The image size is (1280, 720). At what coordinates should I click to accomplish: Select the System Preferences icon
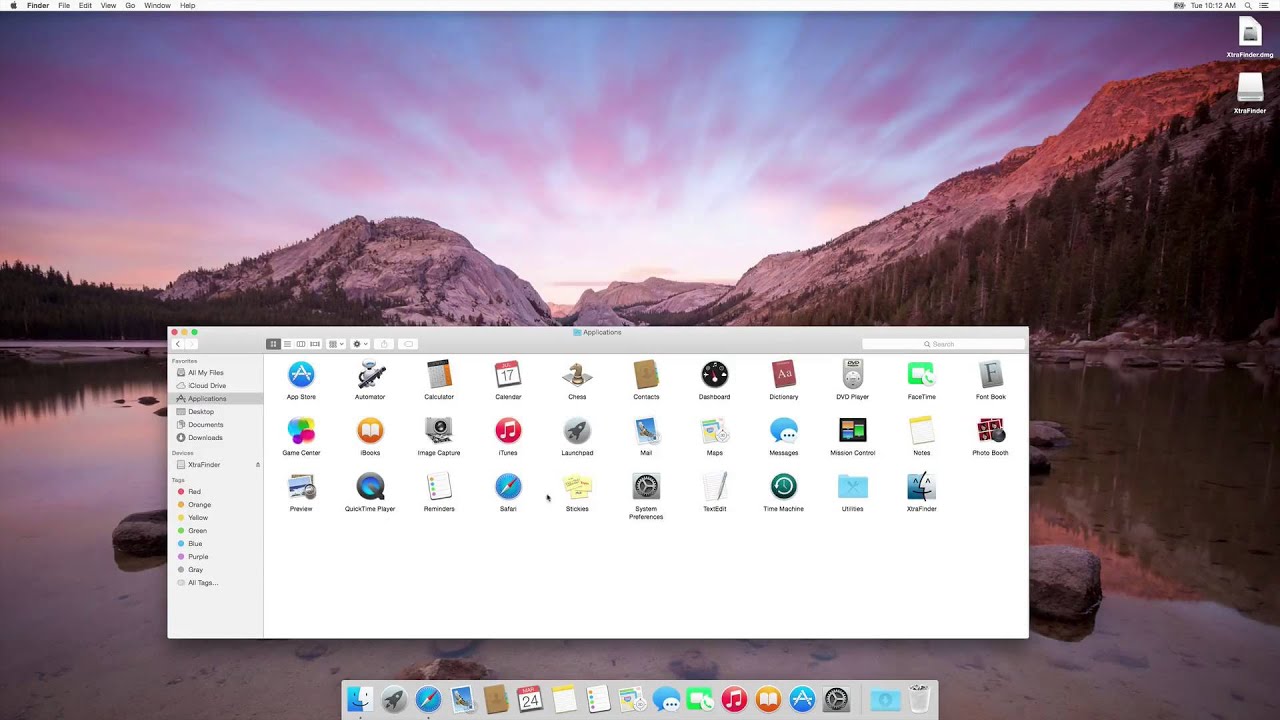tap(646, 487)
